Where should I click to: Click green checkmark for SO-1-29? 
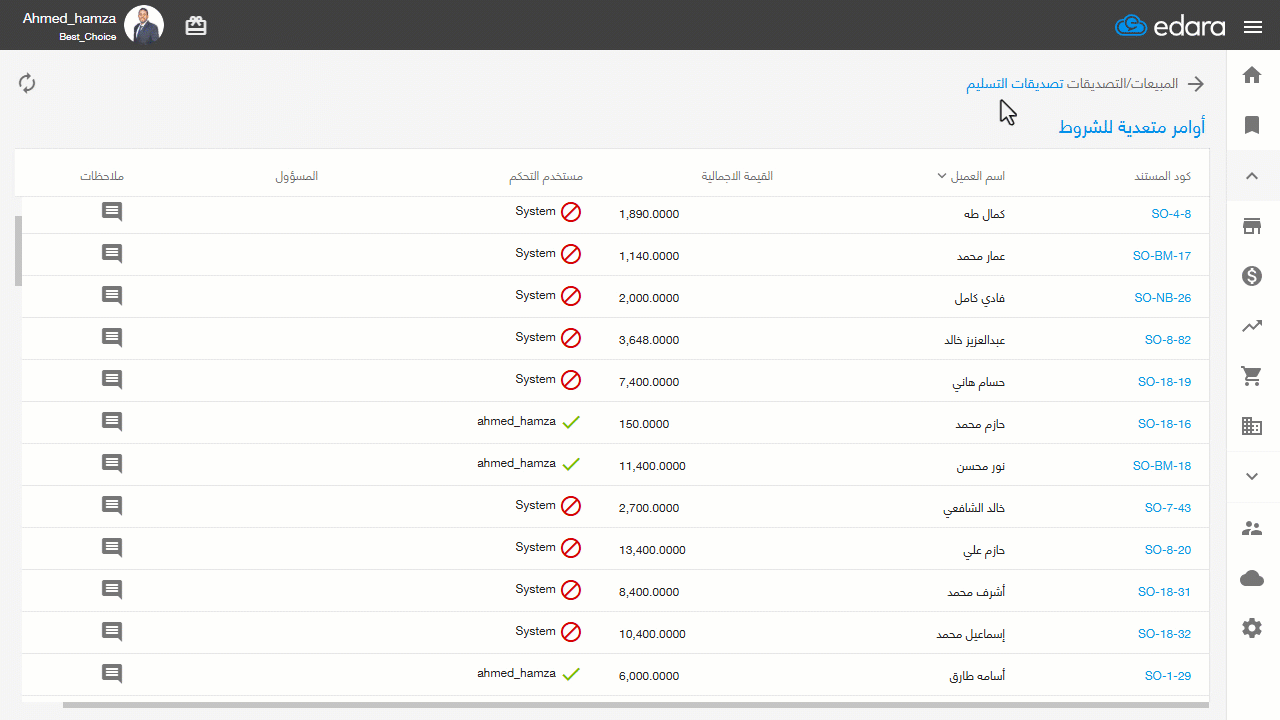[x=571, y=674]
